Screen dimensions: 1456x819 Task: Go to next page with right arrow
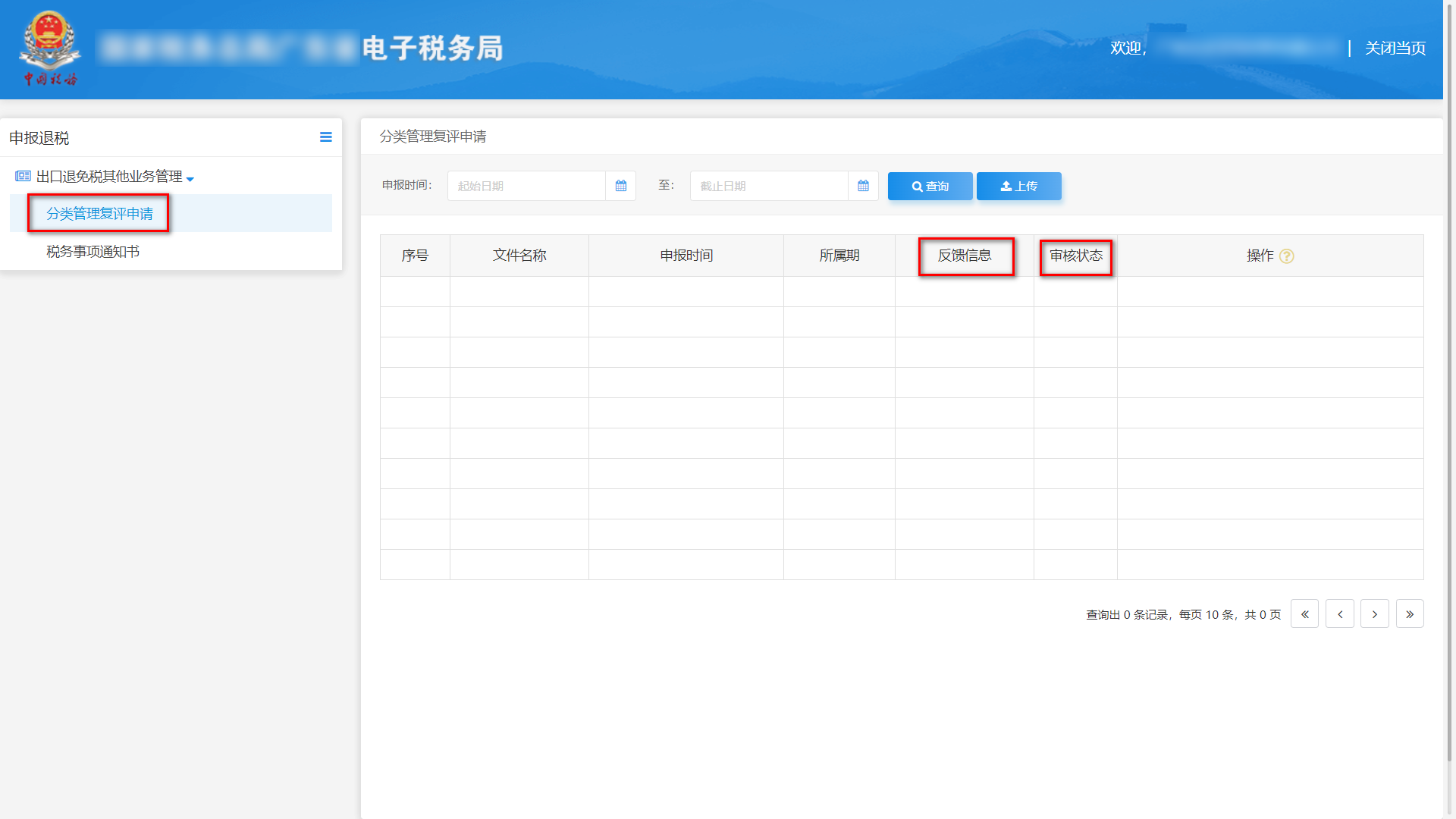(1375, 613)
